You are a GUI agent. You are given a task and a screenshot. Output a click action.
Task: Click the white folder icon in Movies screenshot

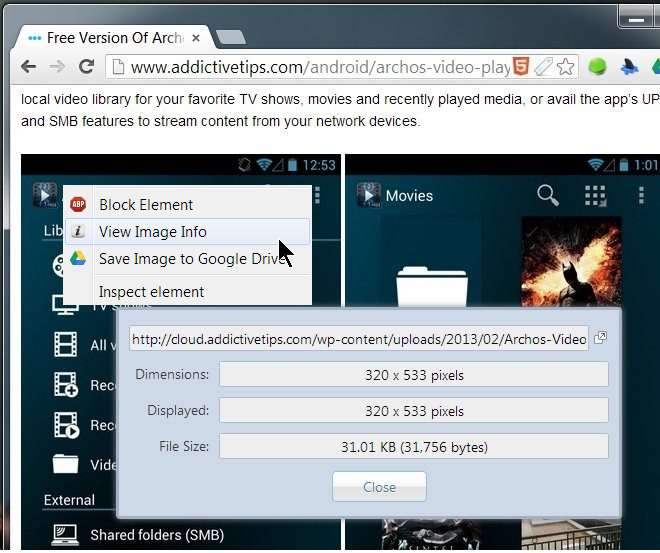coord(431,286)
